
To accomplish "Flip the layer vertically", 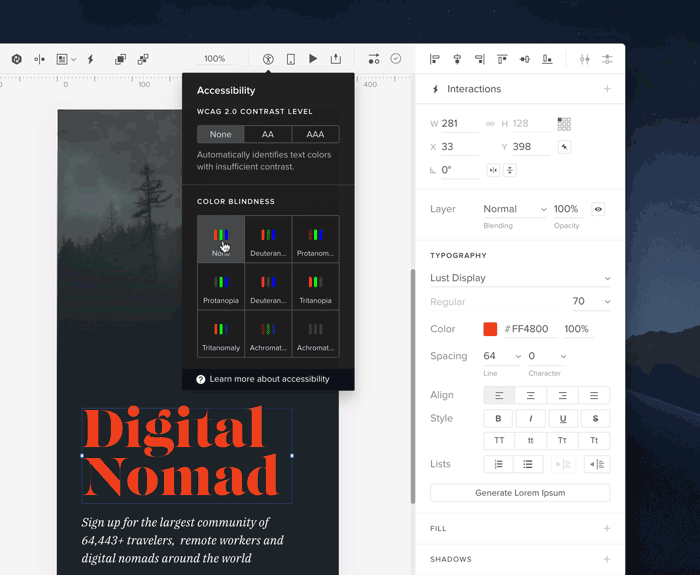I will (510, 170).
